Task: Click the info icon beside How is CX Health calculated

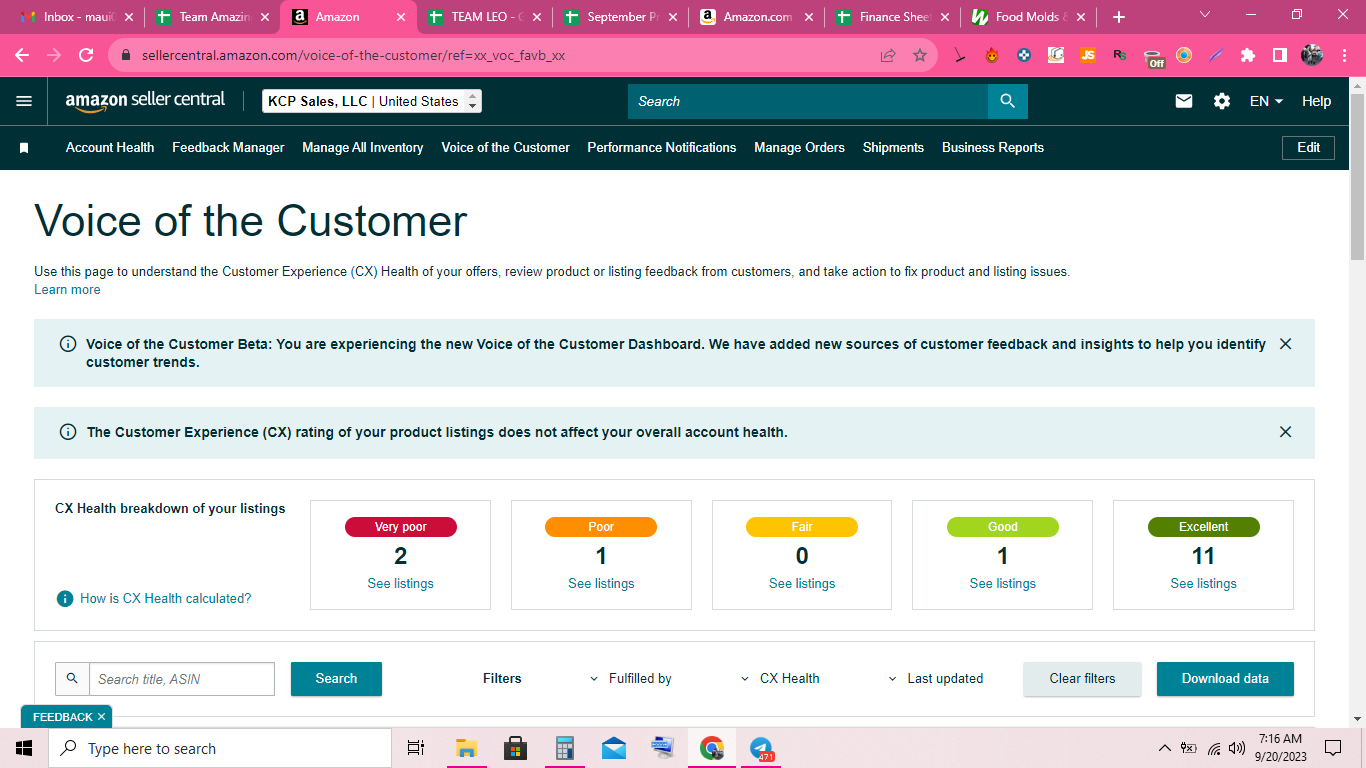Action: [x=65, y=598]
